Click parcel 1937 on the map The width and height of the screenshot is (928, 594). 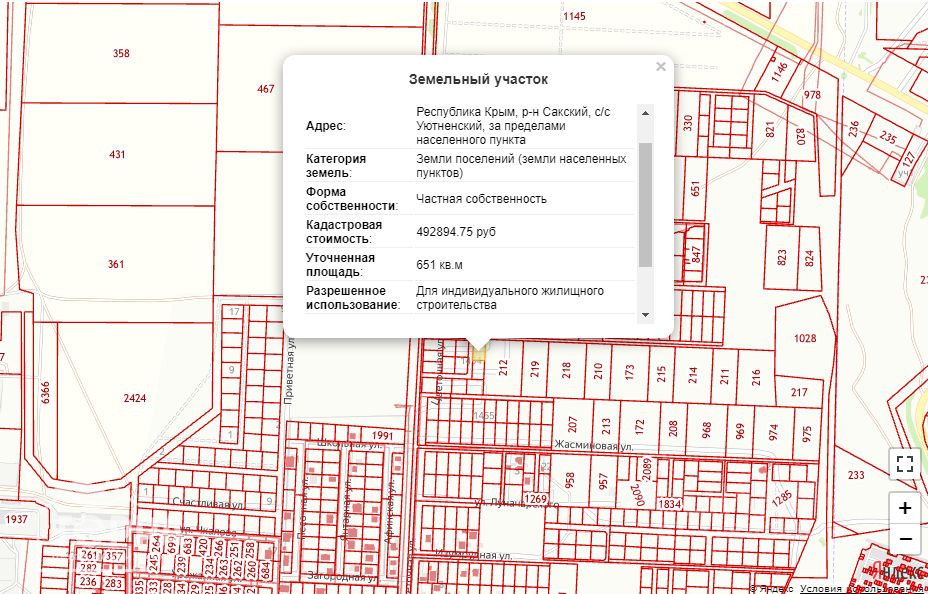[17, 519]
